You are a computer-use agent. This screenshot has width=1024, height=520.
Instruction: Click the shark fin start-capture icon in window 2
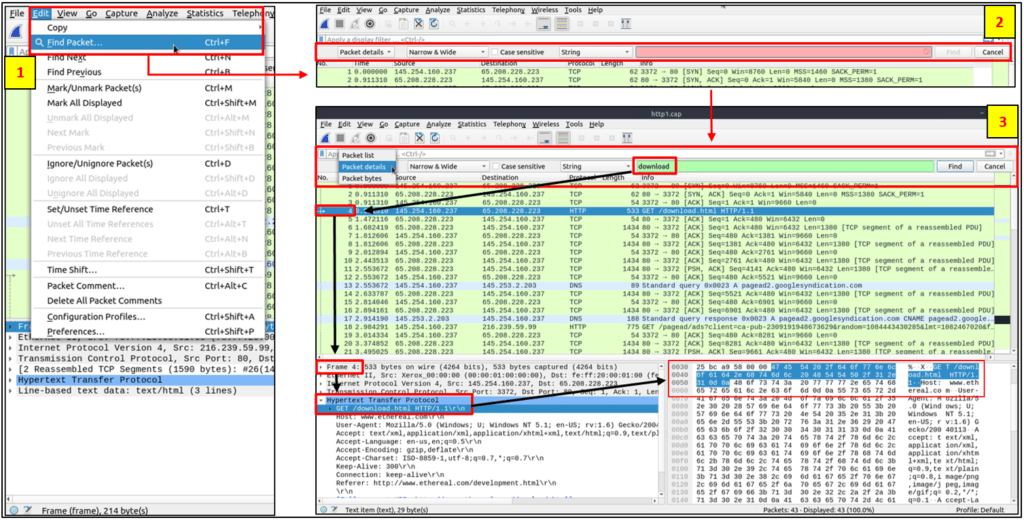325,25
